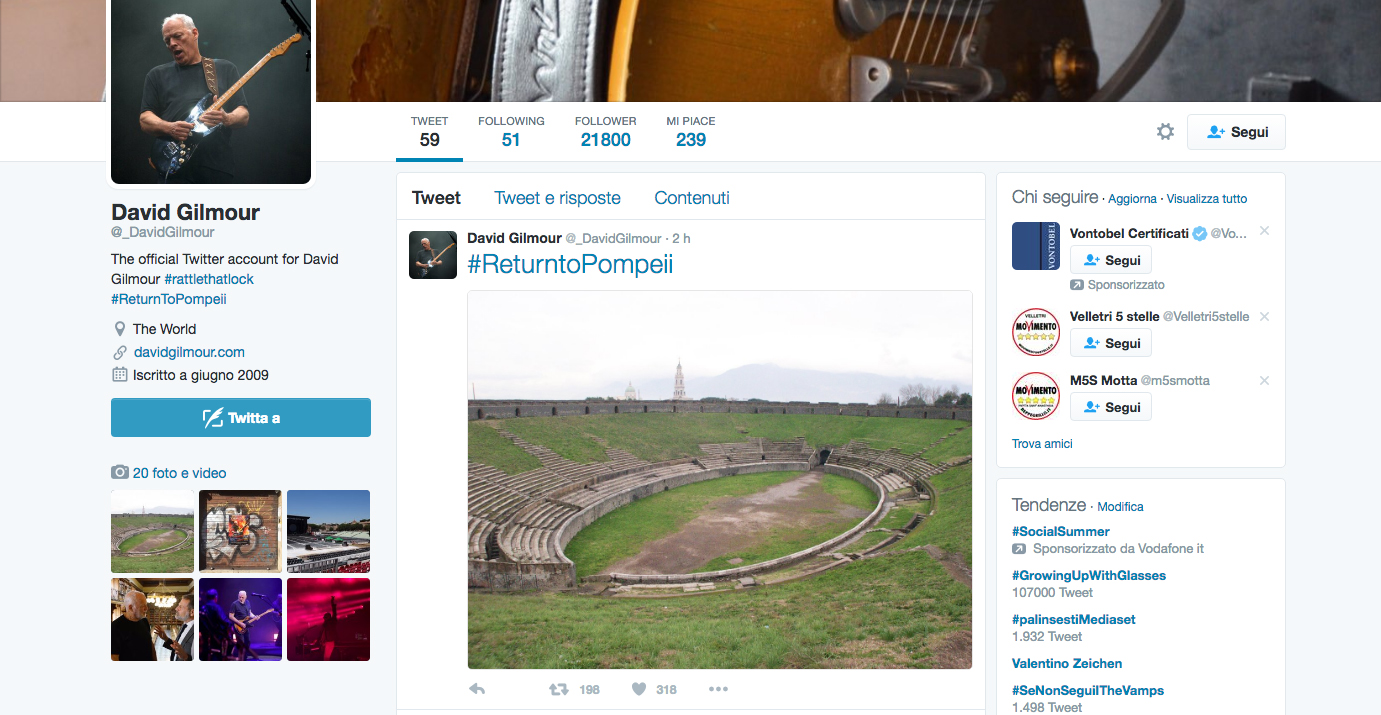1381x715 pixels.
Task: Open graffiti wall photo thumbnail in media grid
Action: [x=240, y=531]
